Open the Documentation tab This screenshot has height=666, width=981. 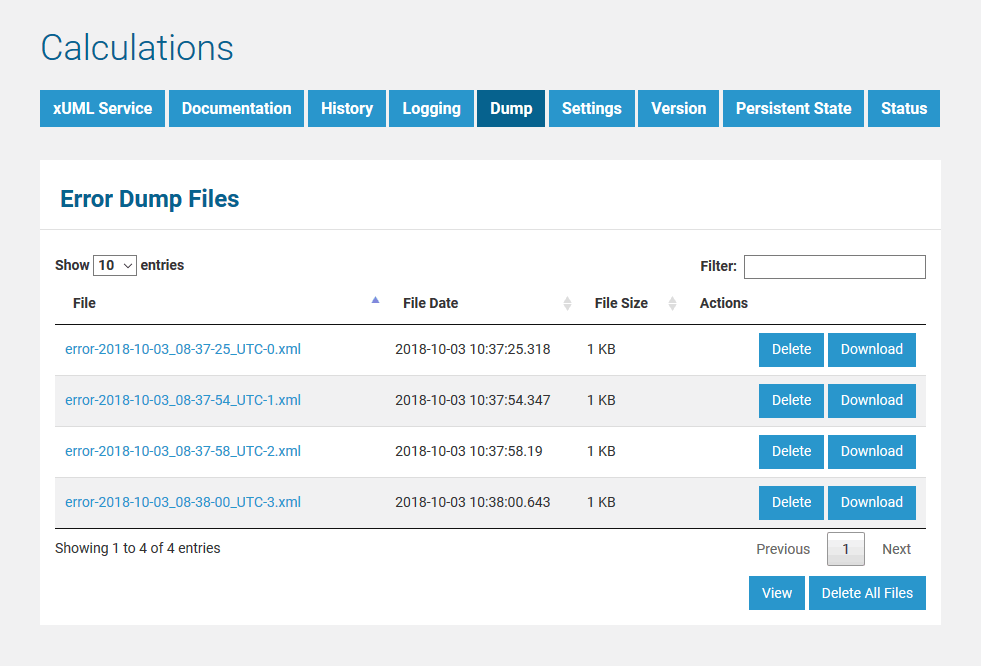coord(237,109)
